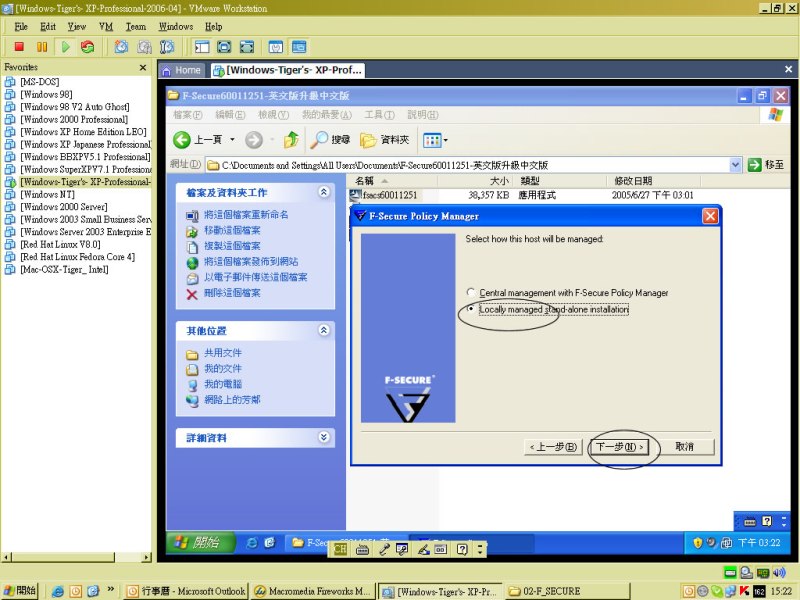
Task: Expand the Explorer address bar dropdown
Action: [735, 165]
